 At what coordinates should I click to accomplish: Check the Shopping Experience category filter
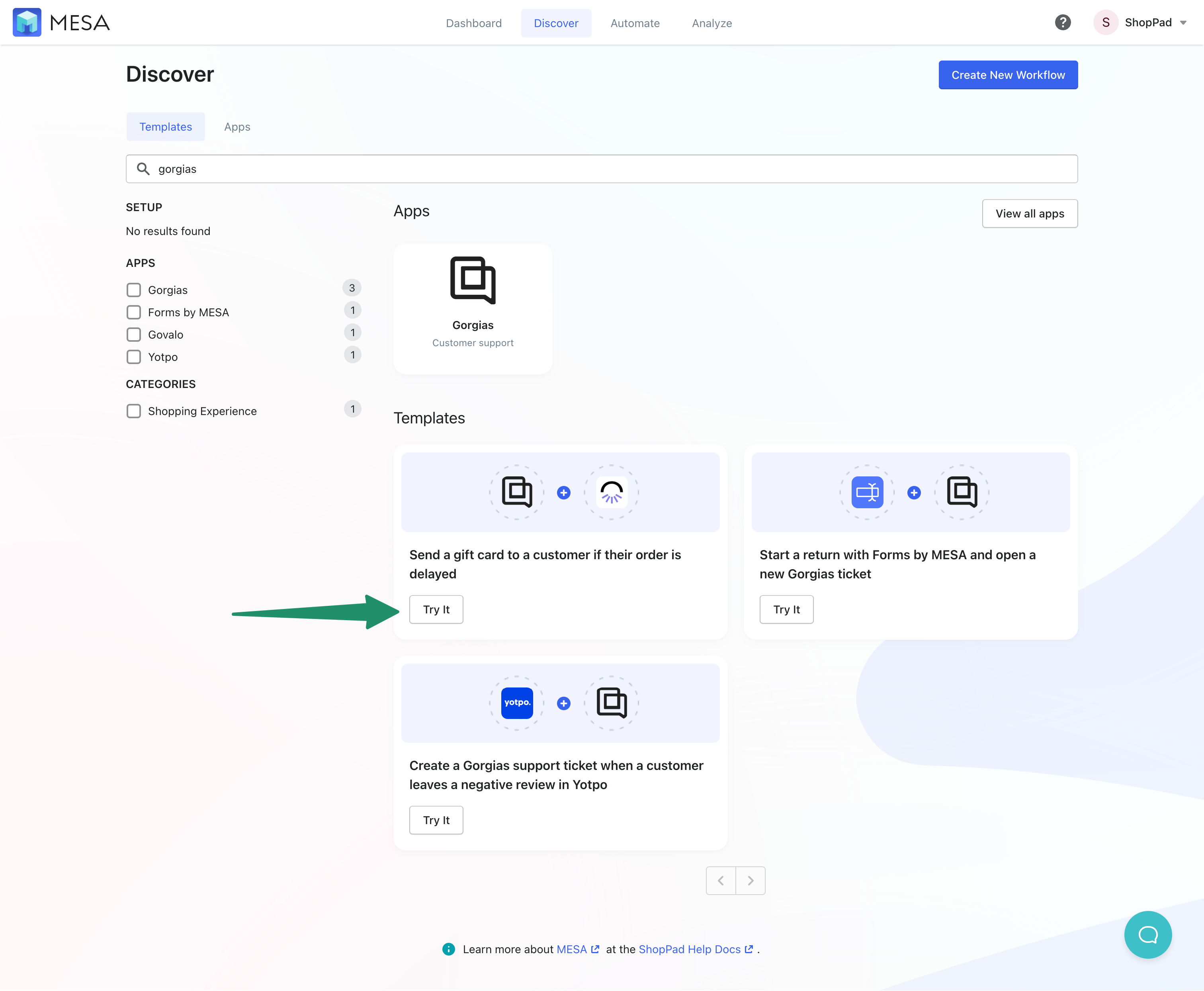pyautogui.click(x=133, y=411)
